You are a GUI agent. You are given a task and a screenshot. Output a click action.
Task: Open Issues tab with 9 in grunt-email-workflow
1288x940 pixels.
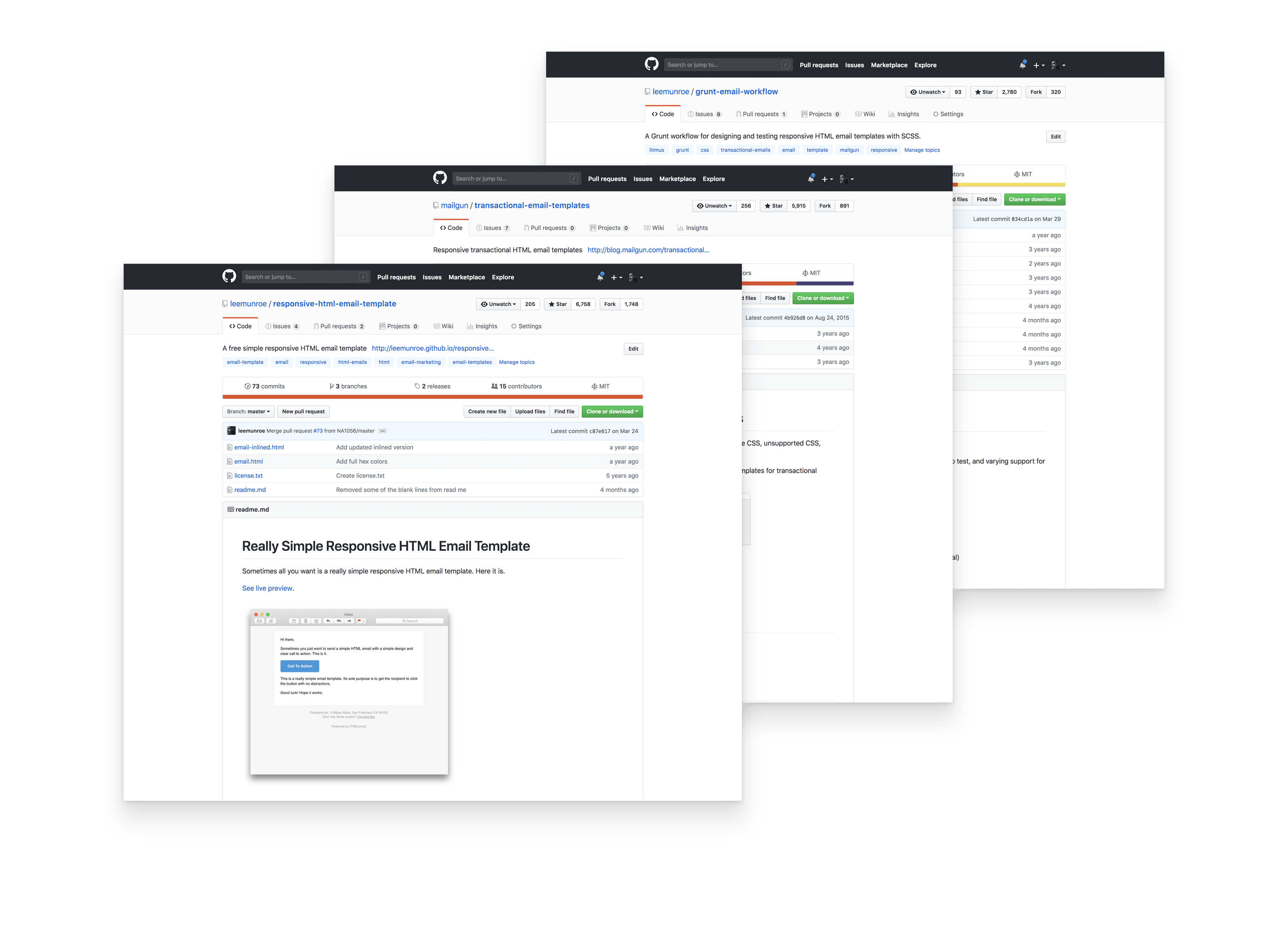click(x=704, y=114)
